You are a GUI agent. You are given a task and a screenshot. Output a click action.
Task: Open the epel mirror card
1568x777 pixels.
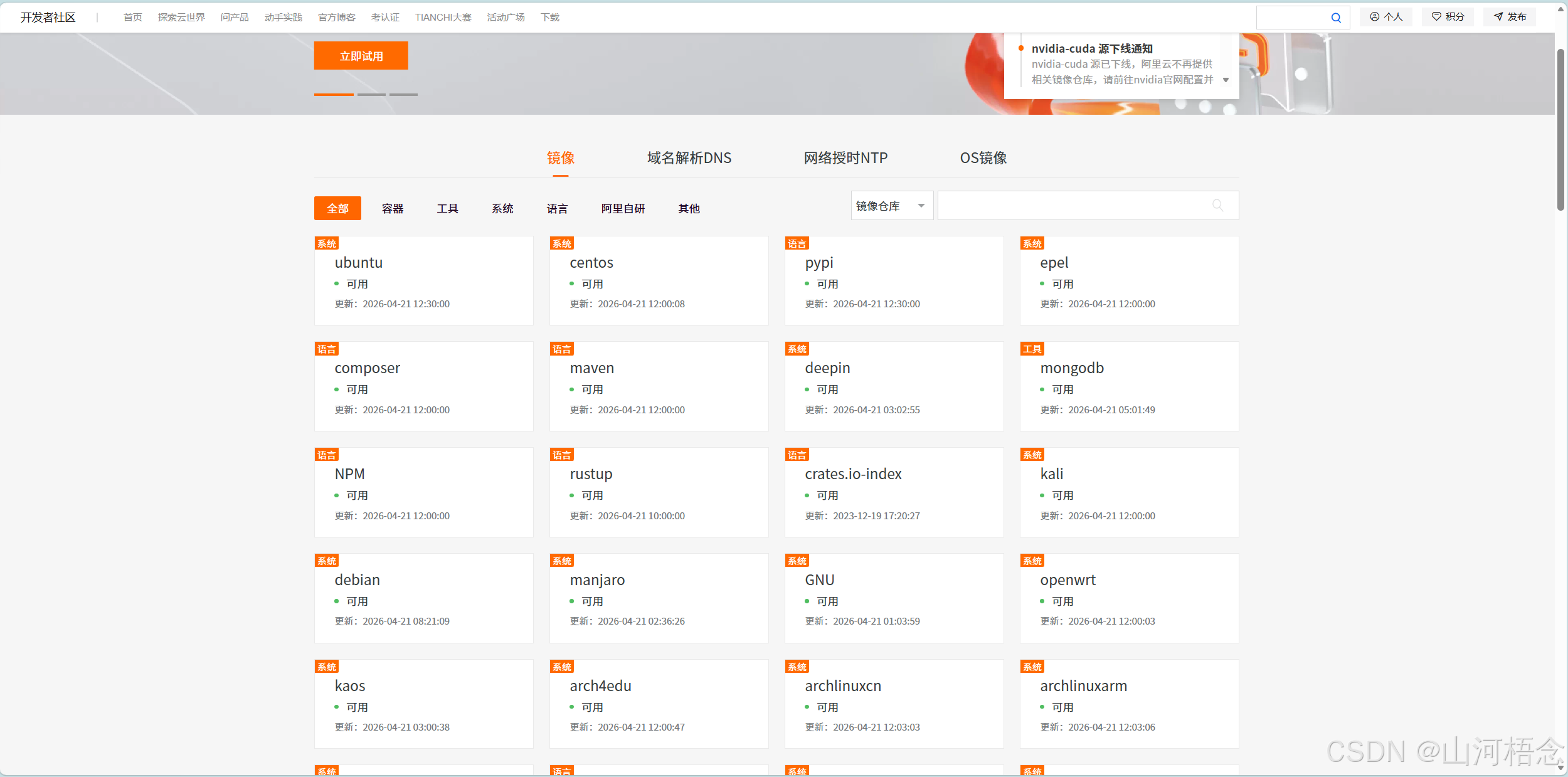(1130, 280)
